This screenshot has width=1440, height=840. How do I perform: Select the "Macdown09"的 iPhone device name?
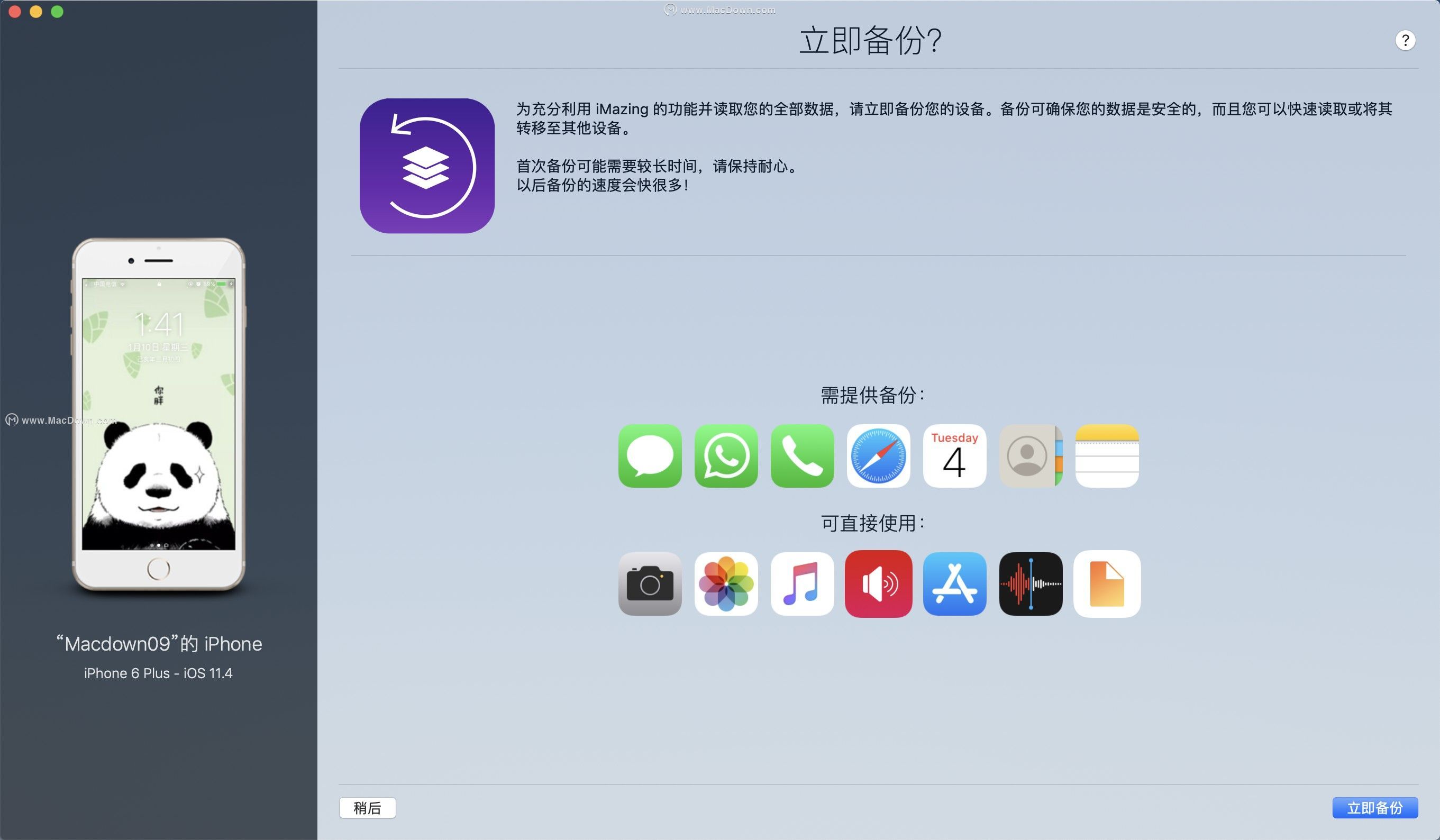click(159, 644)
